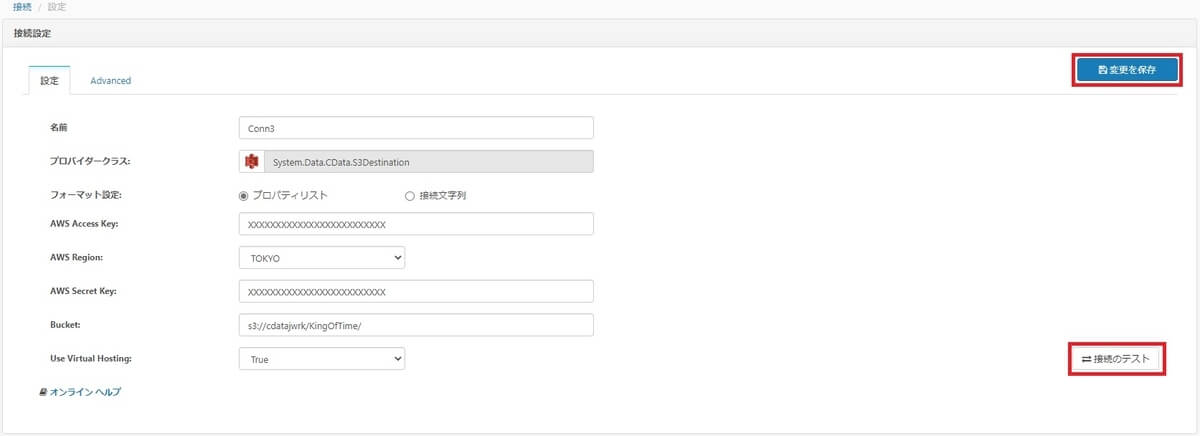This screenshot has width=1200, height=436.
Task: Open the AWS Region dropdown
Action: point(321,258)
